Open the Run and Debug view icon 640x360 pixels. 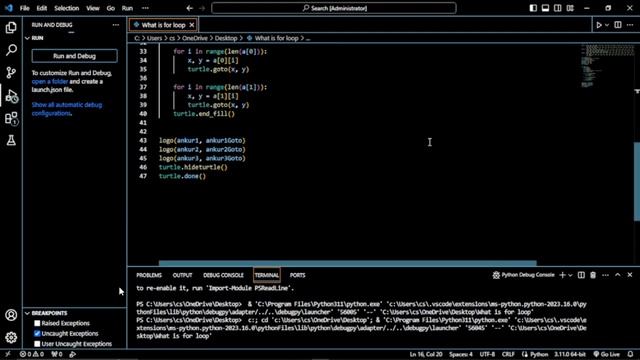(x=11, y=96)
